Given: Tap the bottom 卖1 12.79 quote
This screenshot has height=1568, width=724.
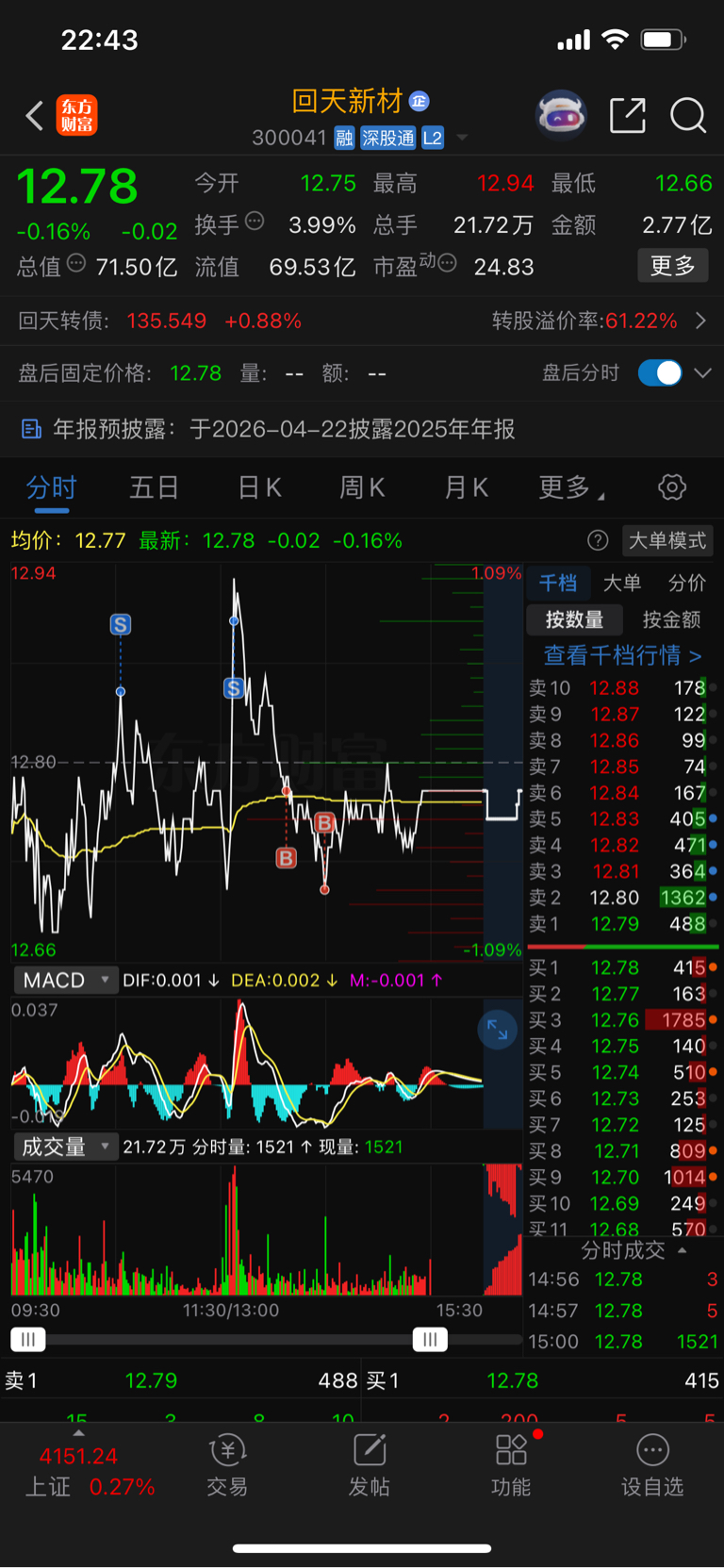Looking at the screenshot, I should (x=181, y=1380).
